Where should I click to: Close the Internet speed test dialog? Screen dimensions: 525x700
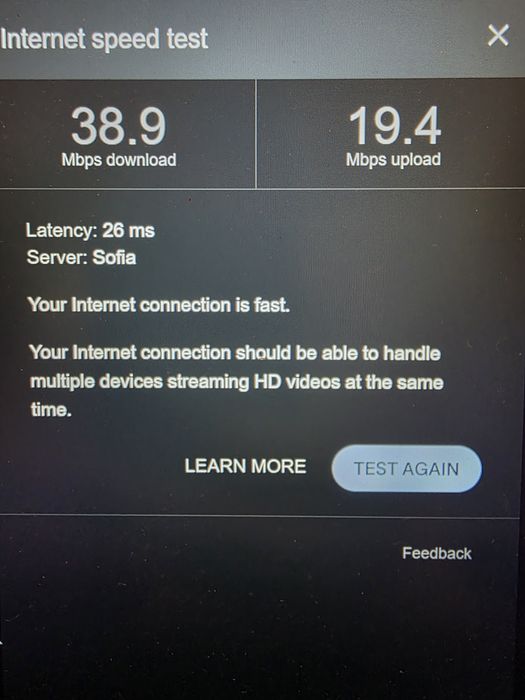(498, 35)
